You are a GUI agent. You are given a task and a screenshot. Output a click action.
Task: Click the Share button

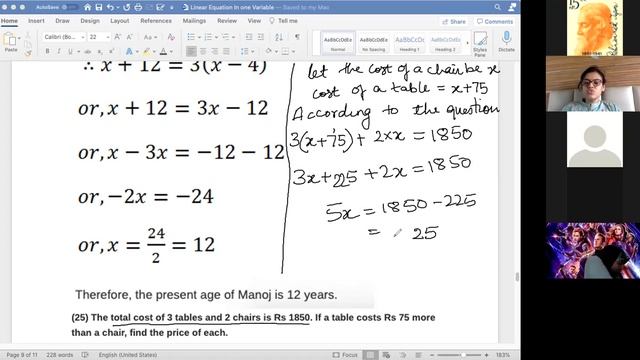coord(454,22)
